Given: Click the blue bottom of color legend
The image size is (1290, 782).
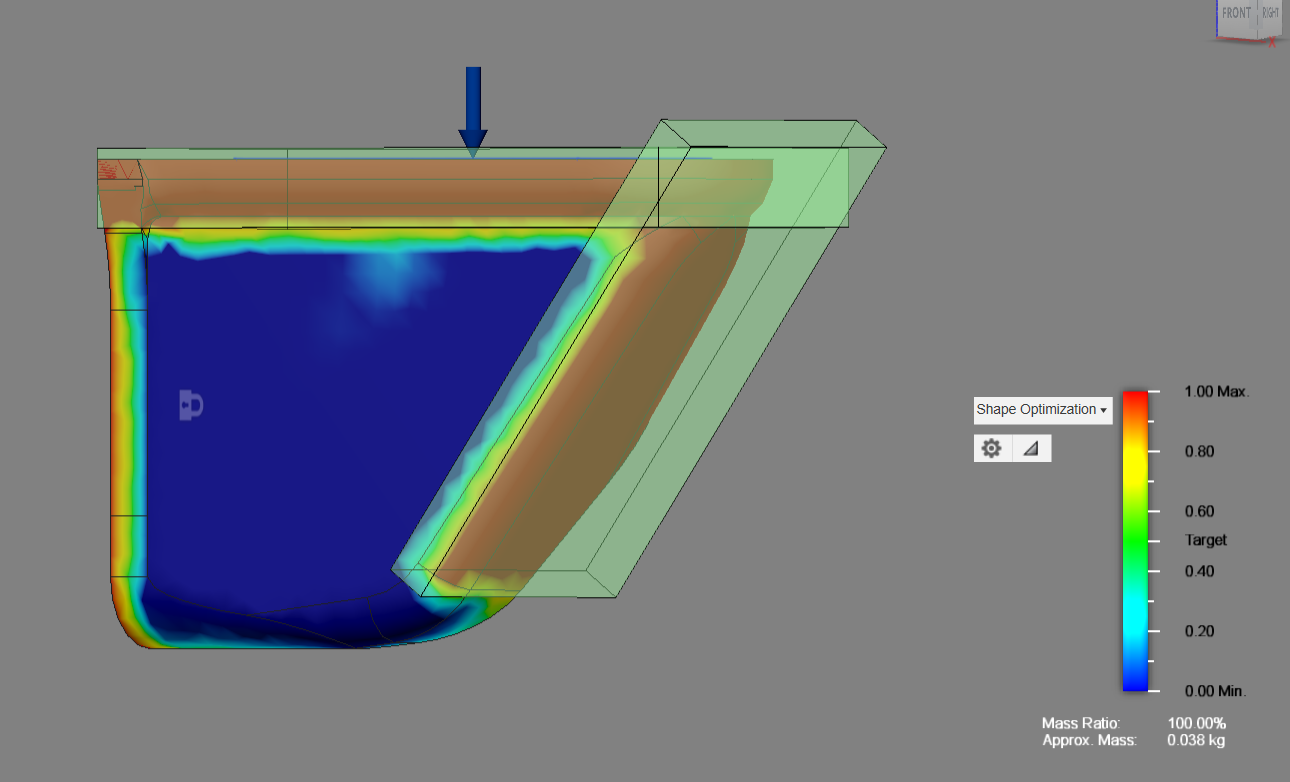Looking at the screenshot, I should coord(1134,682).
